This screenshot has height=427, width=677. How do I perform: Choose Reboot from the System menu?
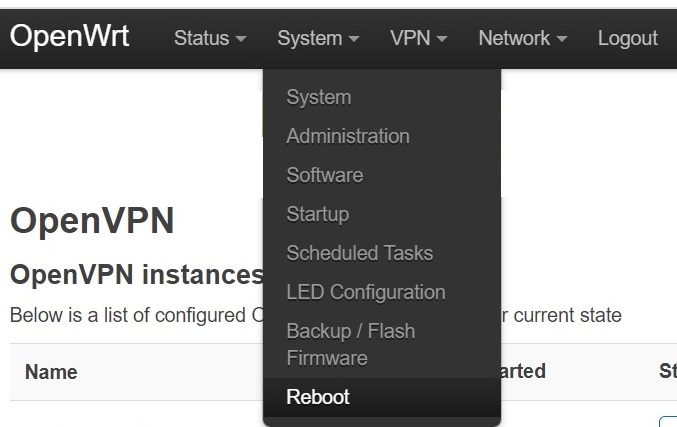[x=317, y=397]
